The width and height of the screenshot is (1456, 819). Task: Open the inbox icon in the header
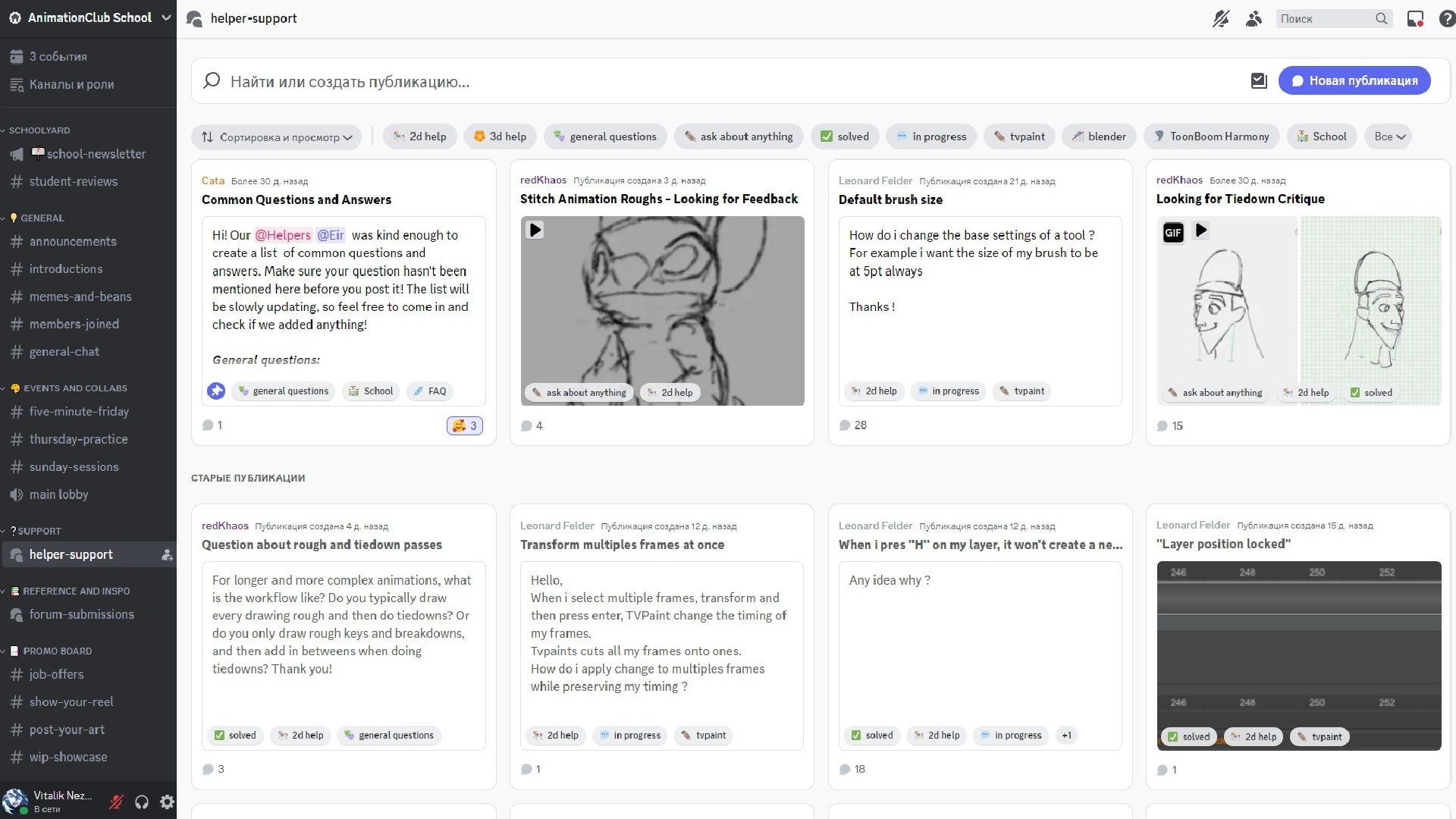point(1415,18)
